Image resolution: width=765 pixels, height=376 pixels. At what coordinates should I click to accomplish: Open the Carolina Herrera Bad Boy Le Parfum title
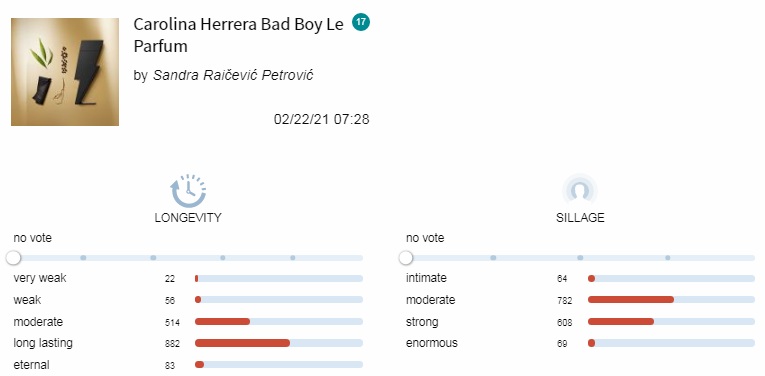point(239,35)
